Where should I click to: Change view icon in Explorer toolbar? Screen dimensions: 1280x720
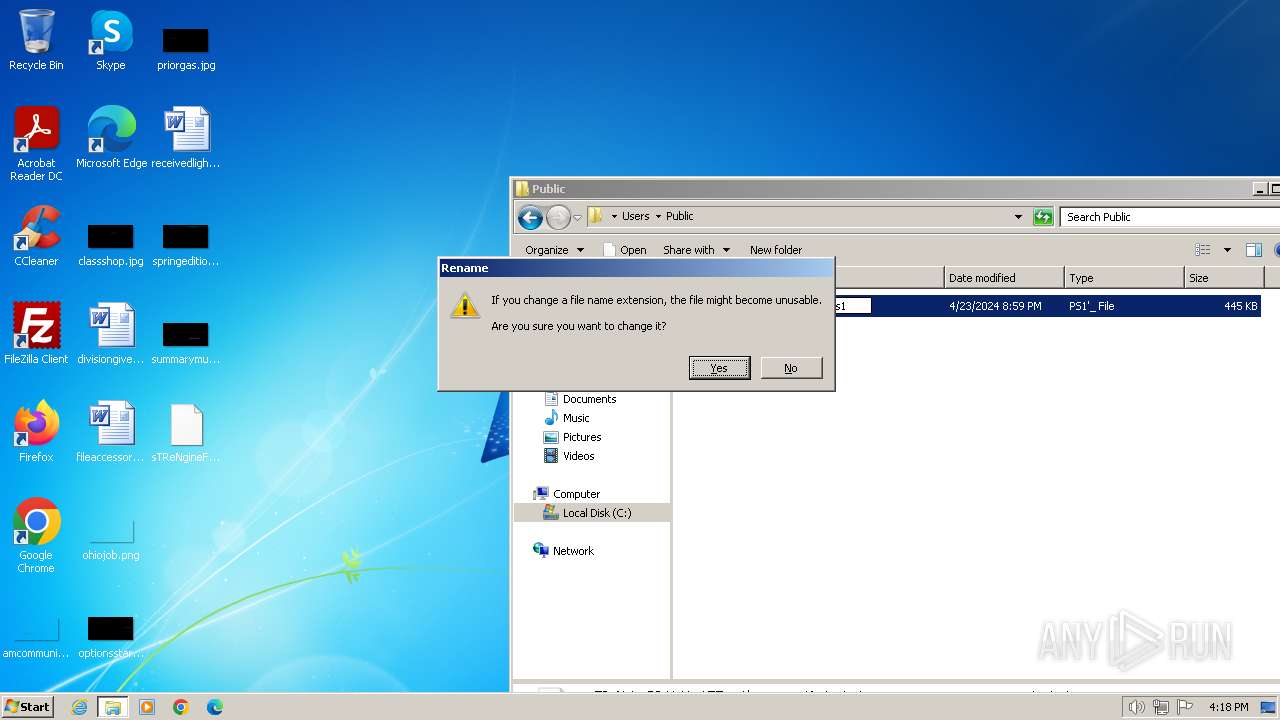point(1203,250)
